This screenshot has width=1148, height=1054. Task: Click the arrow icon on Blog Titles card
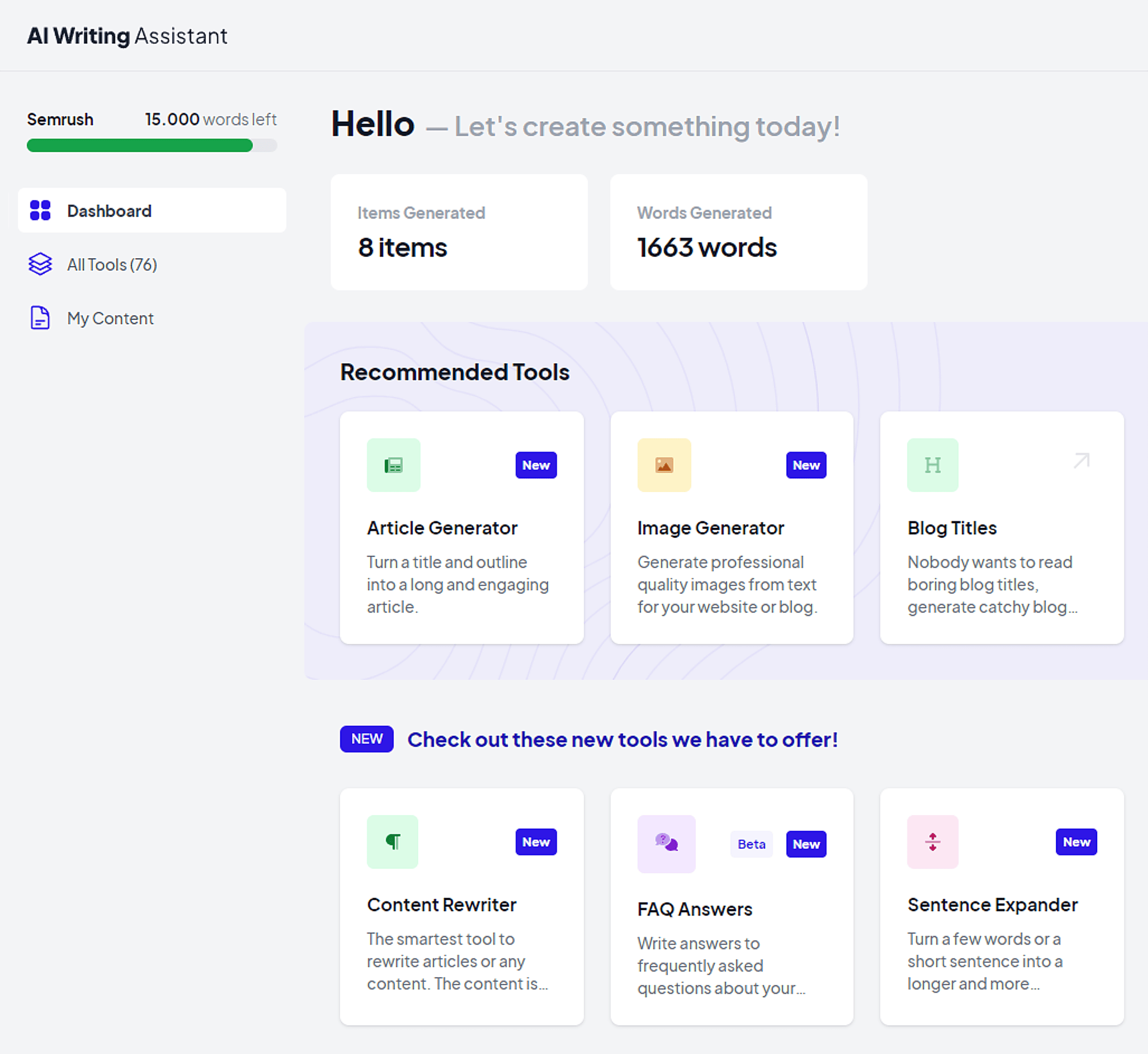[x=1082, y=460]
